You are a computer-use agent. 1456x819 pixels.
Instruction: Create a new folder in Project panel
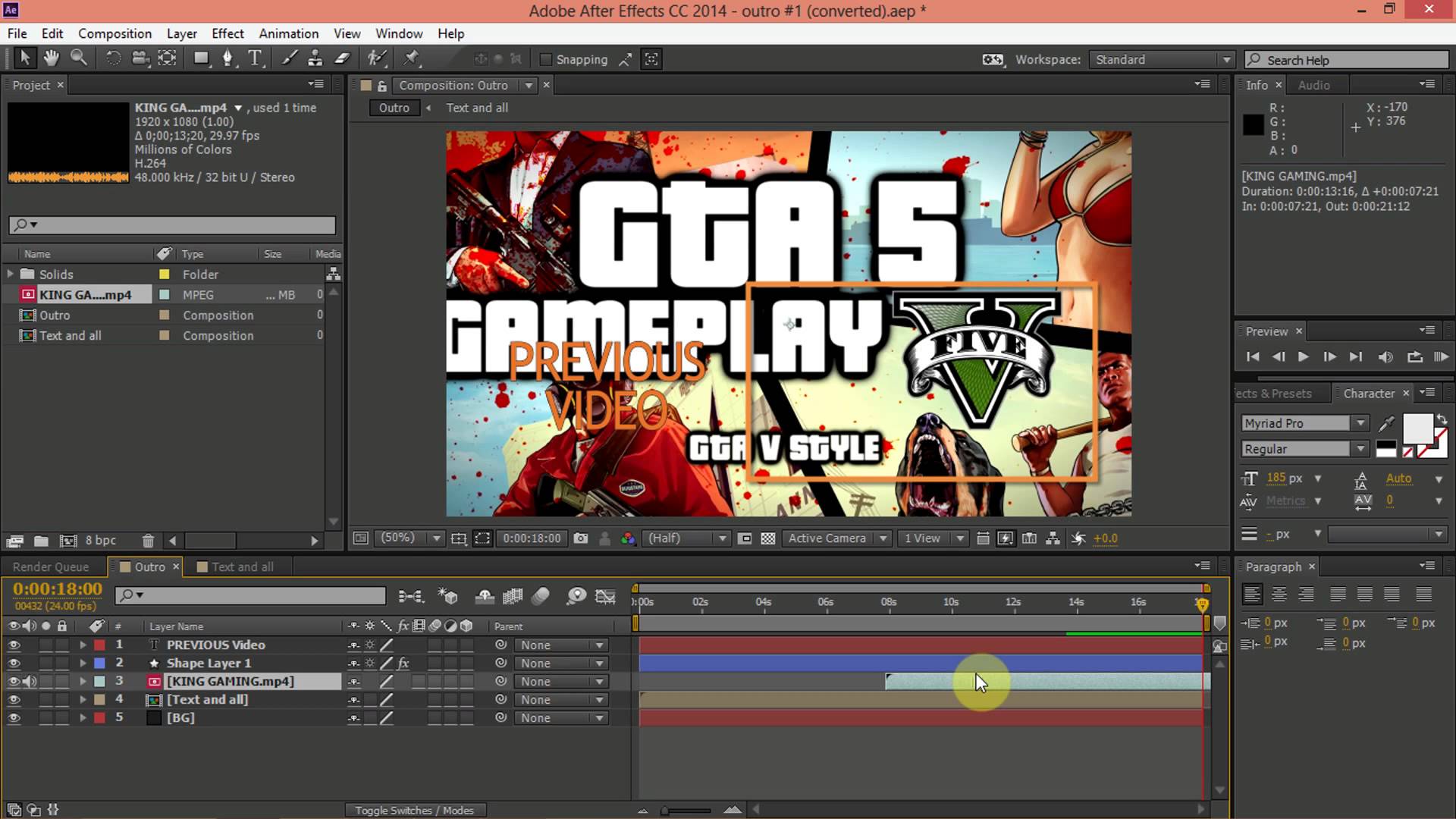[41, 541]
